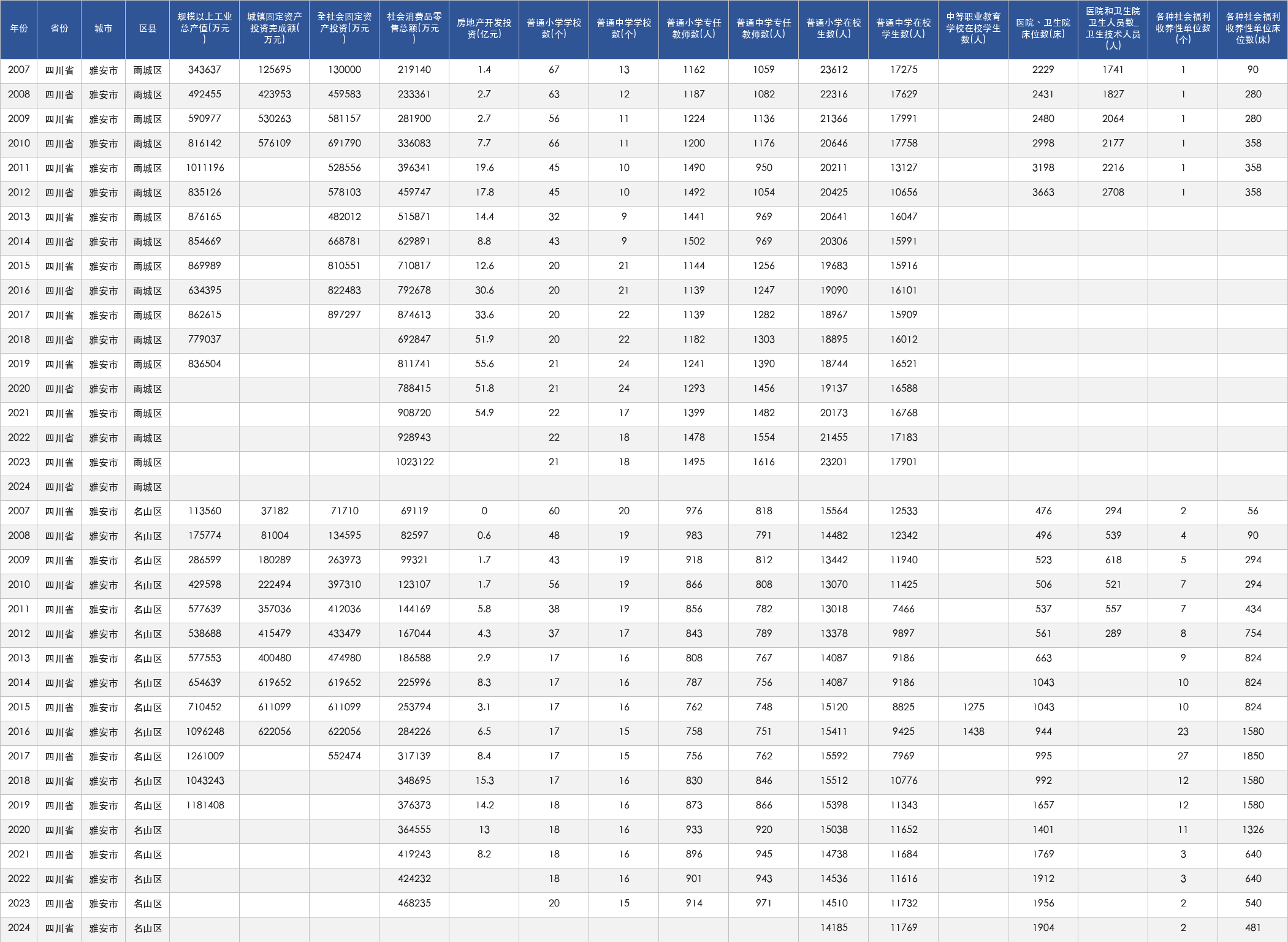
Task: Click 医院、卫生院床位数 header
Action: point(1043,29)
